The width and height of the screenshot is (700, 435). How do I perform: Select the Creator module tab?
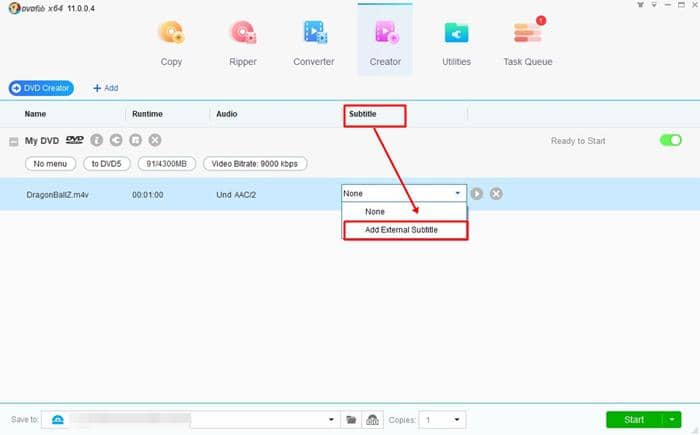[385, 42]
